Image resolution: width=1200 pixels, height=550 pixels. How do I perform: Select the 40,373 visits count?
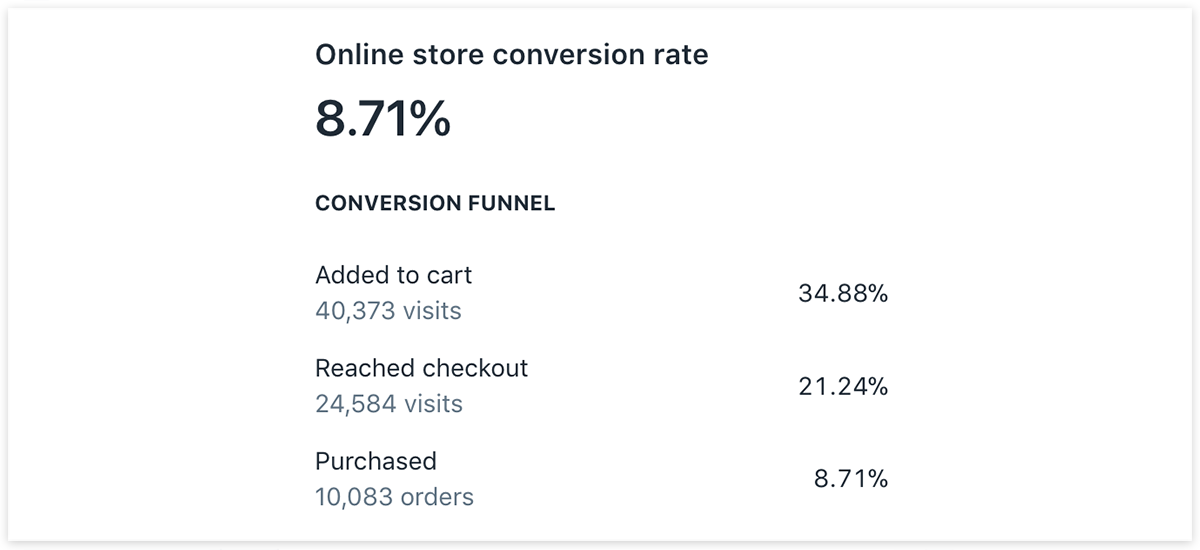click(x=388, y=311)
